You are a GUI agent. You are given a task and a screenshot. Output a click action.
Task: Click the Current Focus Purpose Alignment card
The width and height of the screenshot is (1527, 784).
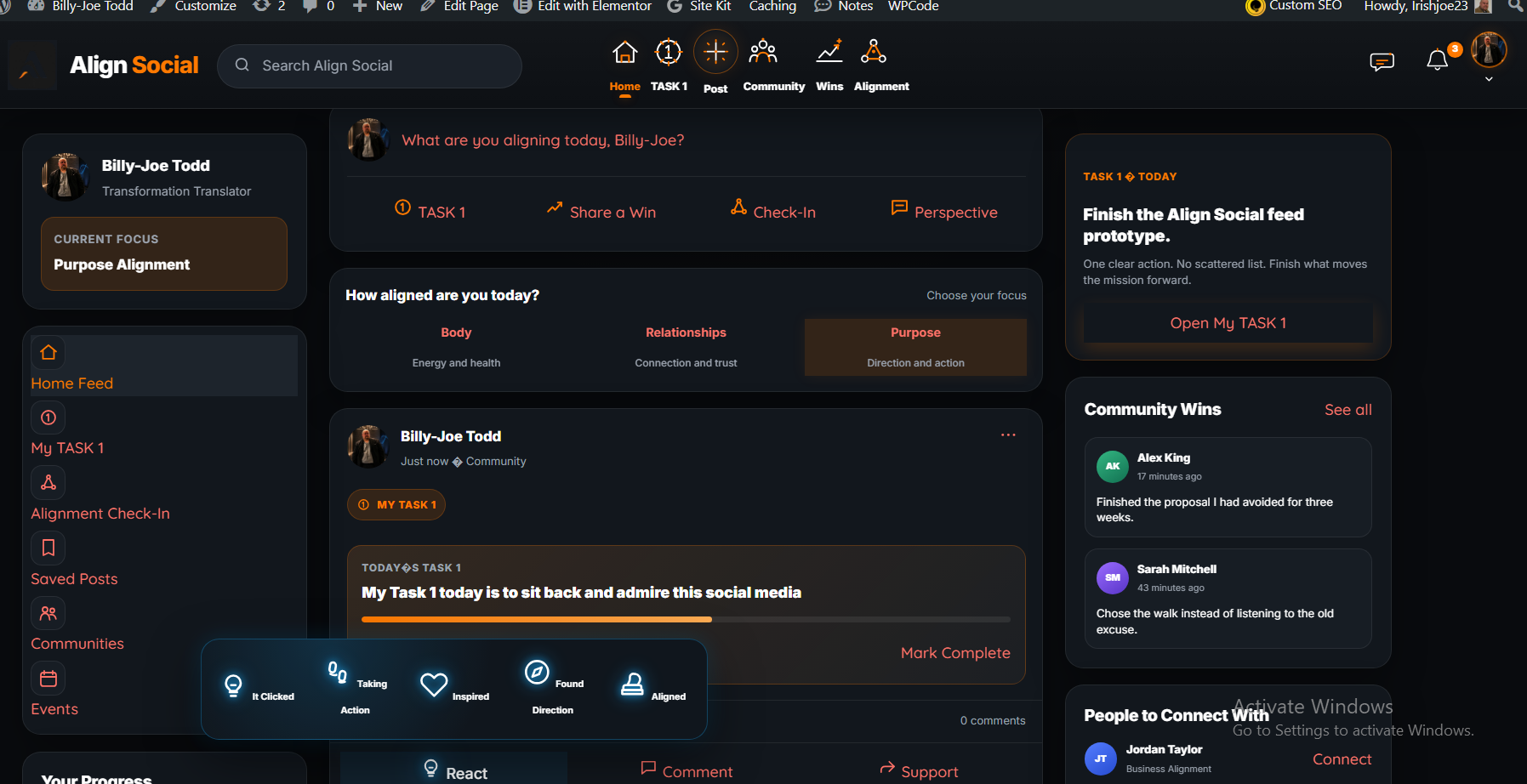coord(164,253)
